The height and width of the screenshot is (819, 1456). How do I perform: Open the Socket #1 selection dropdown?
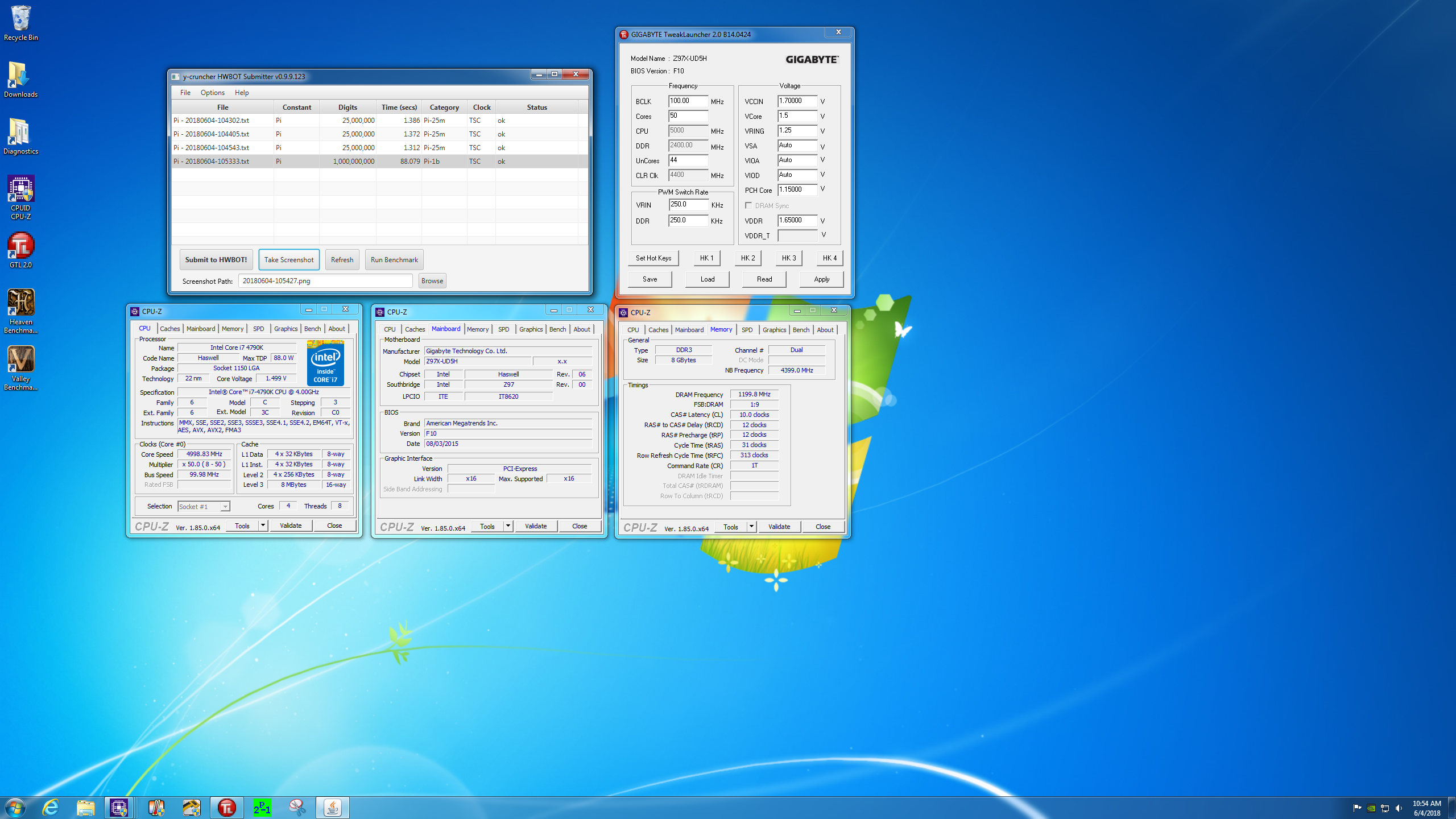pos(204,506)
